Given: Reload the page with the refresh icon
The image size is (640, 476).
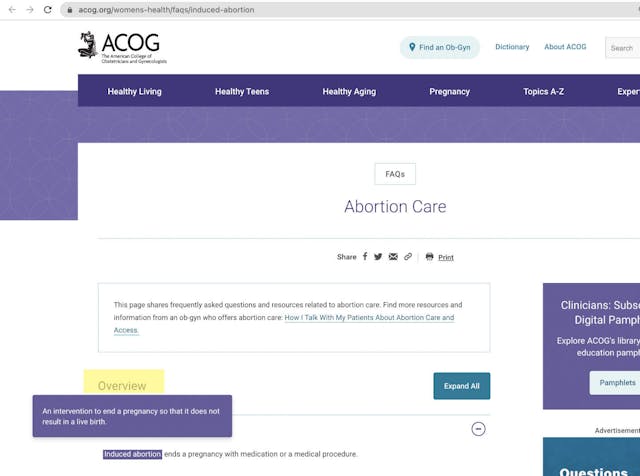Looking at the screenshot, I should coord(48,9).
